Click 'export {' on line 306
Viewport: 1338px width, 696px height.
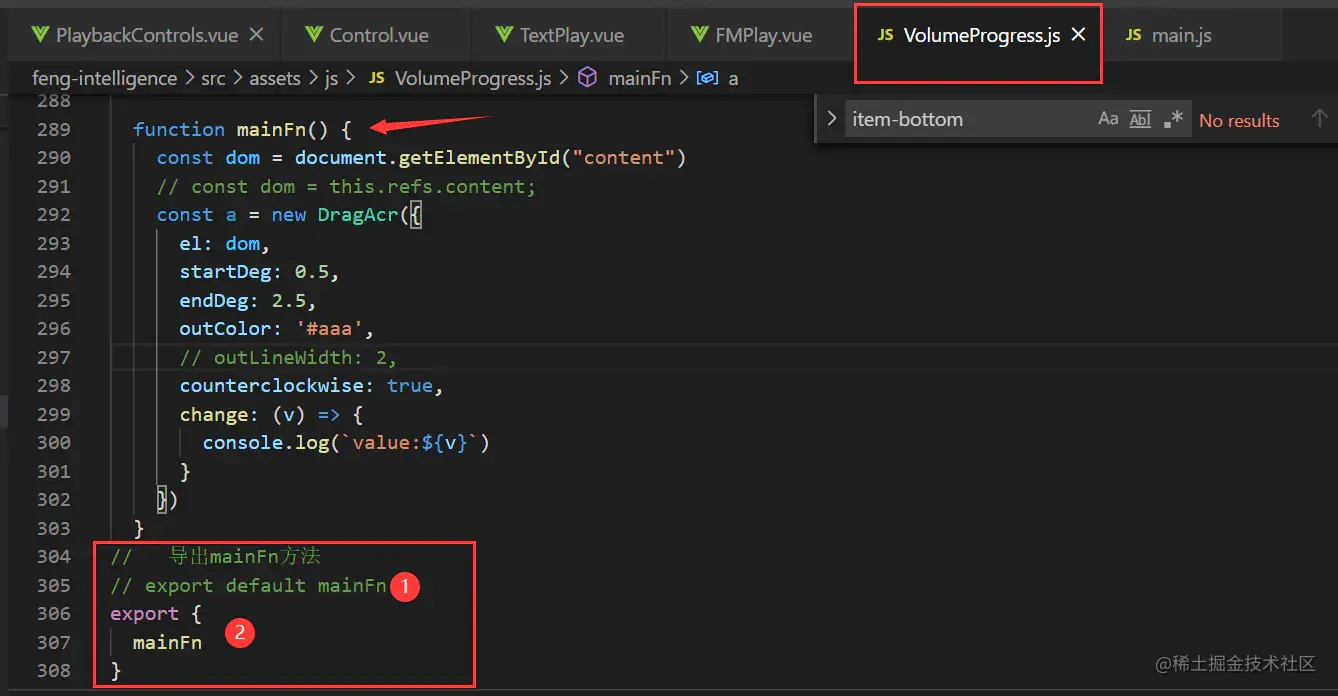(x=156, y=613)
